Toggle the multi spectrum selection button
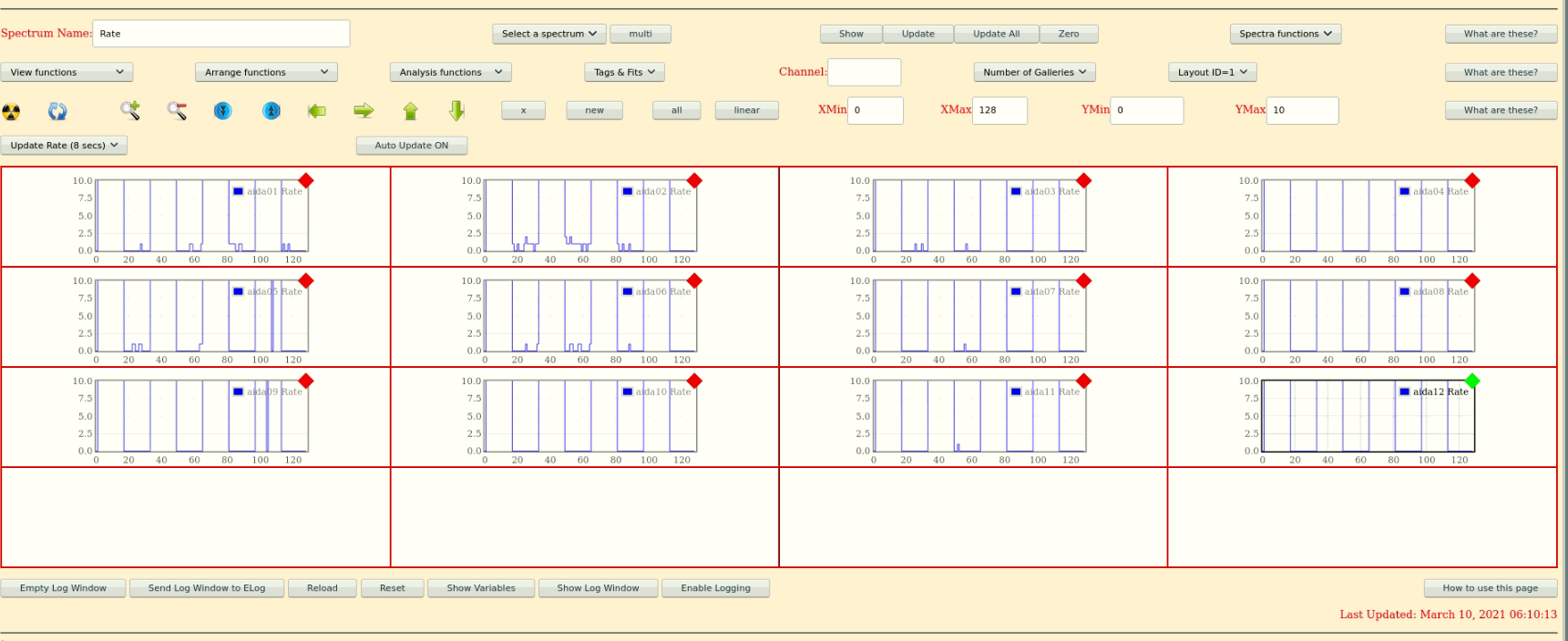 [x=641, y=34]
